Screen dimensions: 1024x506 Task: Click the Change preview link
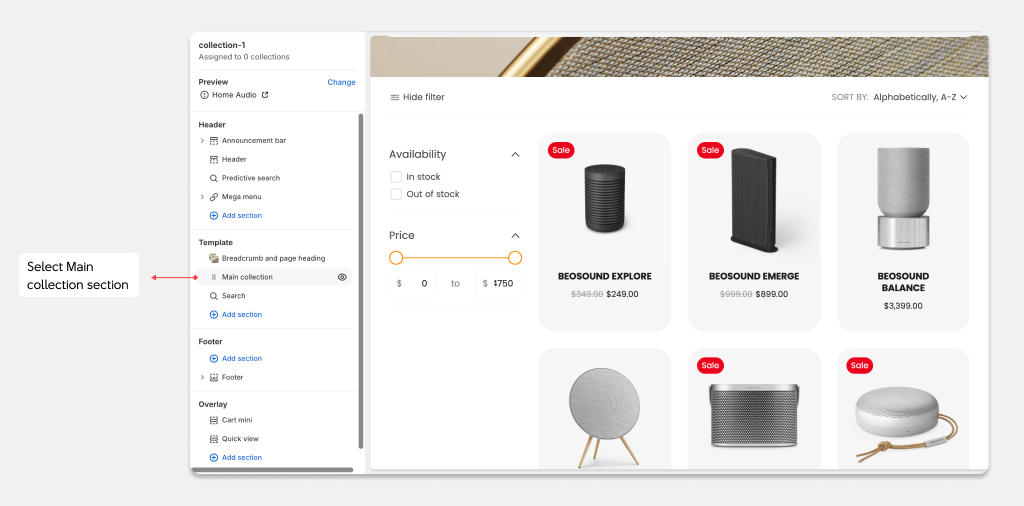point(341,82)
